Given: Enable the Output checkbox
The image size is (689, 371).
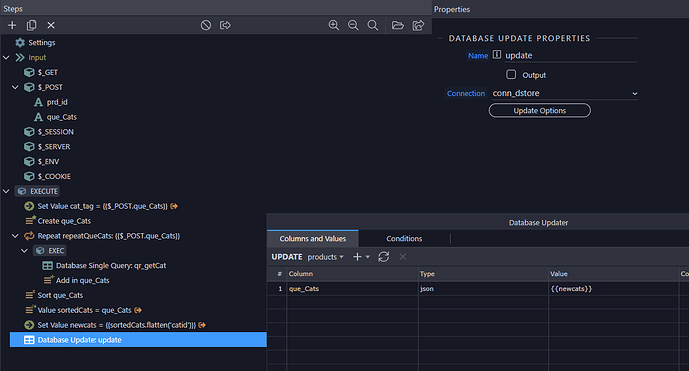Looking at the screenshot, I should coord(511,74).
